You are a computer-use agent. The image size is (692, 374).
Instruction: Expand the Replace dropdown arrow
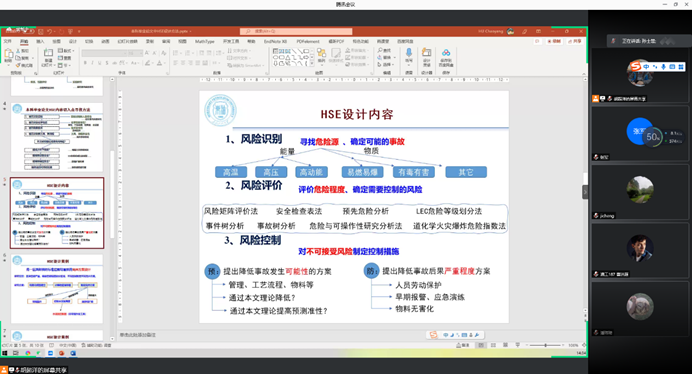click(394, 57)
